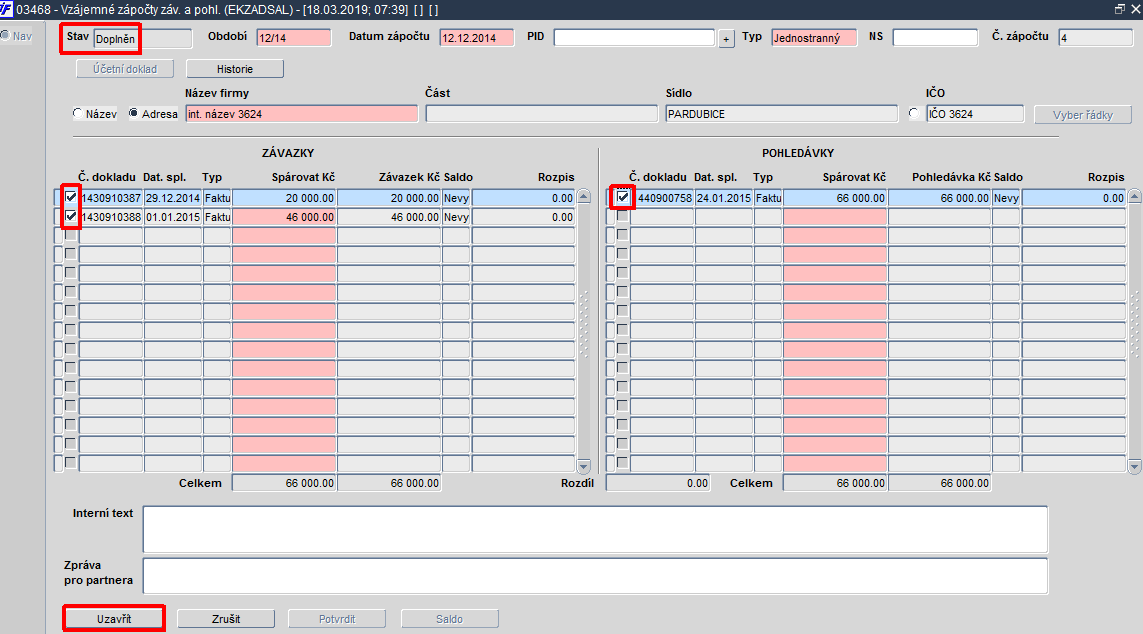Open the Historie button

[235, 69]
